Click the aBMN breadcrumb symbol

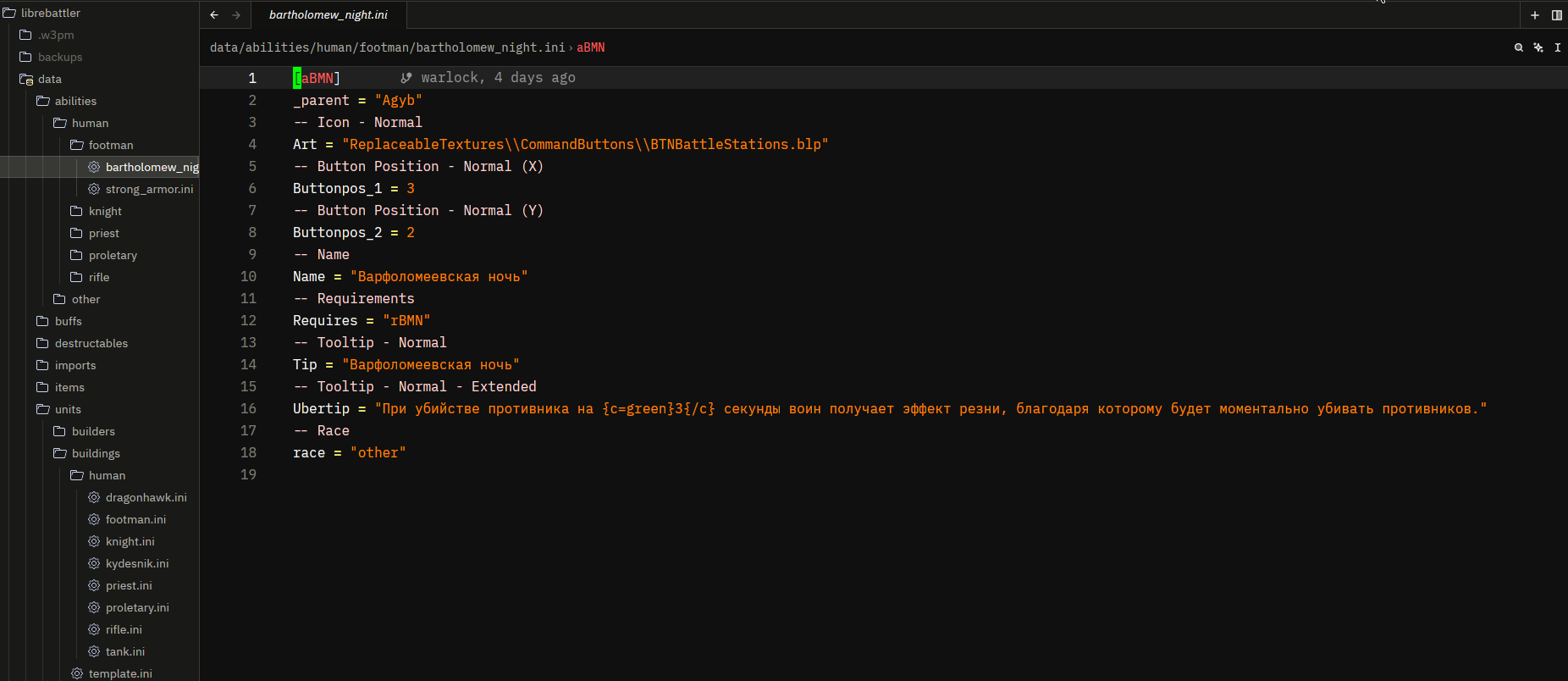pos(591,47)
